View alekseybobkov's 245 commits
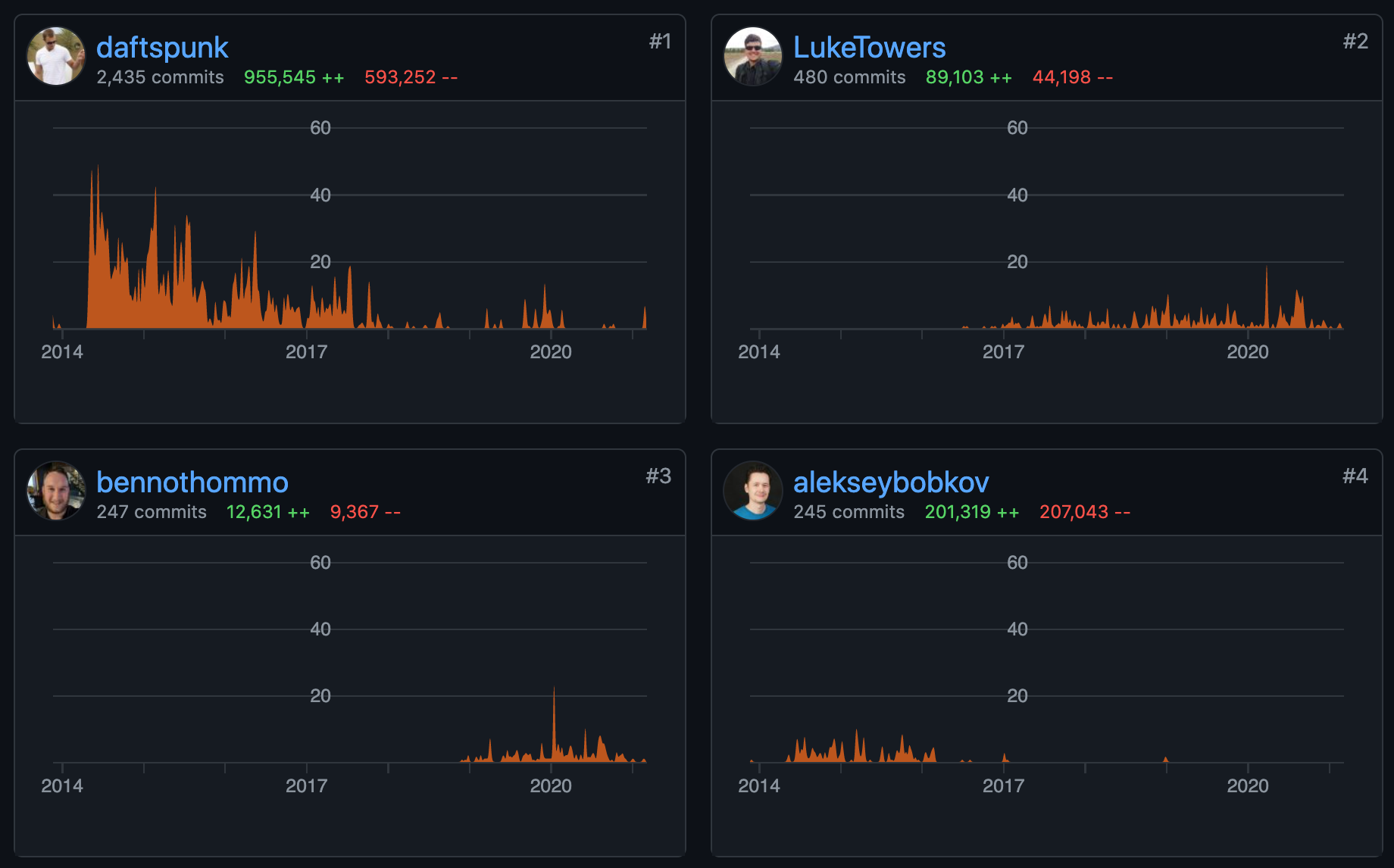This screenshot has height=868, width=1394. (849, 512)
